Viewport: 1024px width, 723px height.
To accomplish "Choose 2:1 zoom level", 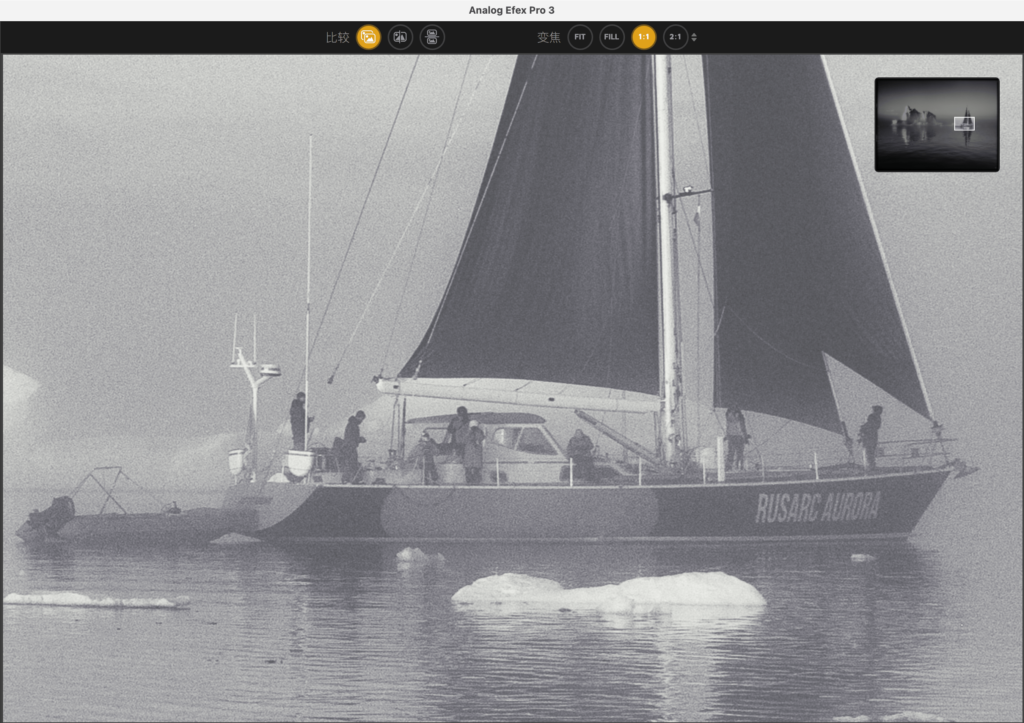I will pos(675,37).
